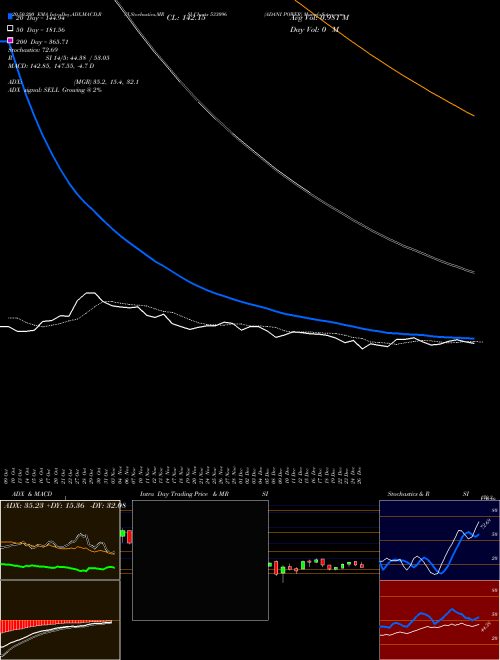Image resolution: width=500 pixels, height=660 pixels.
Task: Click the 'Day Vol: 0 M' text
Action: click(x=314, y=30)
